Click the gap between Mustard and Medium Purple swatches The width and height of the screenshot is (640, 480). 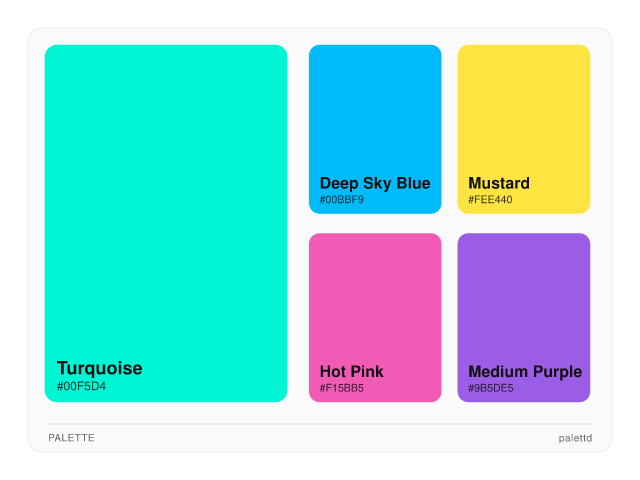click(523, 223)
